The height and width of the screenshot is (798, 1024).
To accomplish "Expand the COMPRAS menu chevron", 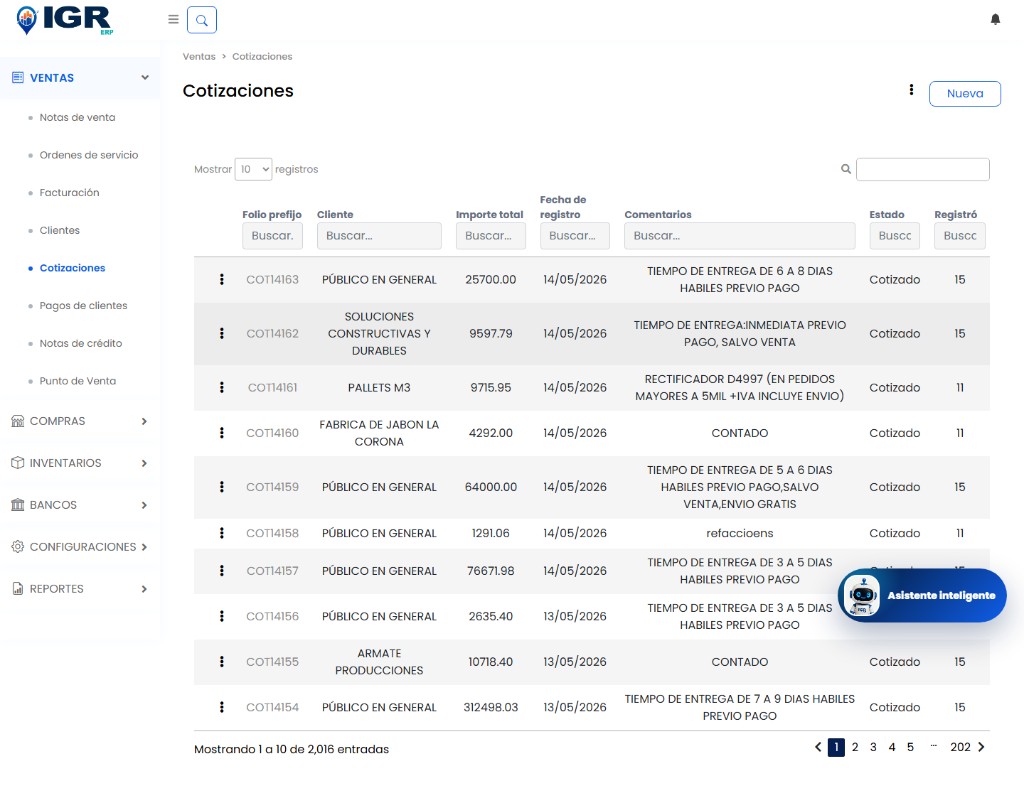I will [x=144, y=421].
